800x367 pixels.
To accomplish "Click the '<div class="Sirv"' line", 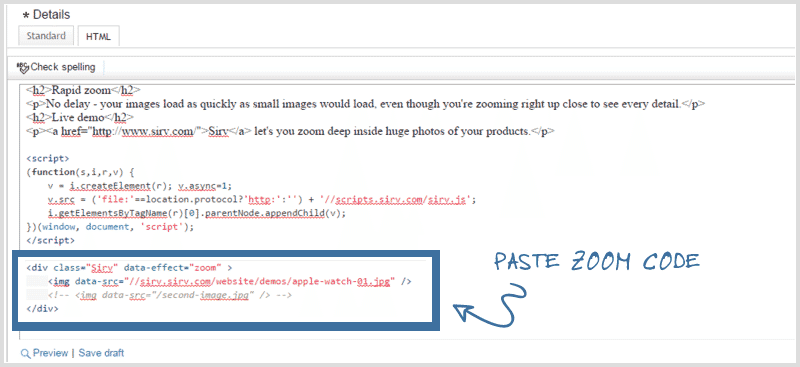I will 129,267.
